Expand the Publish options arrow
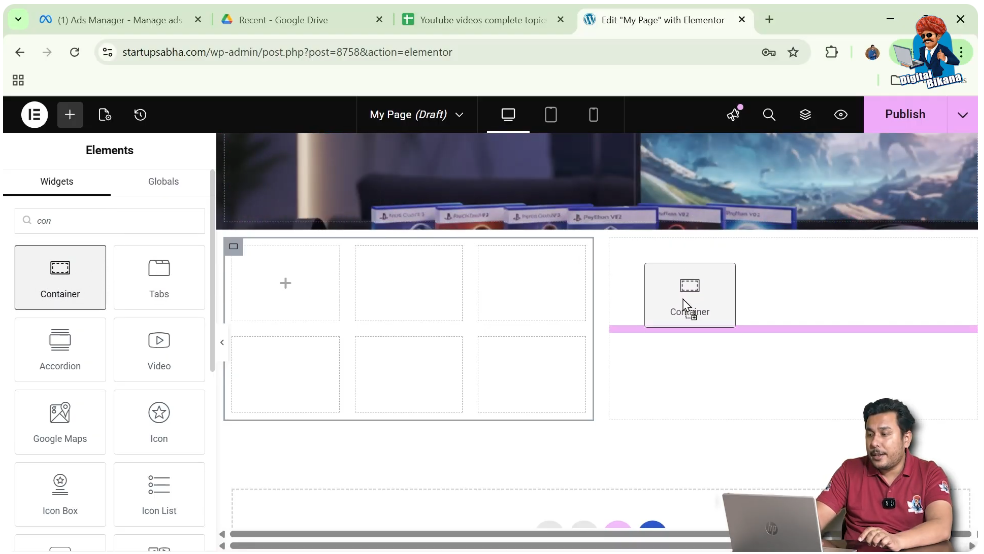984x554 pixels. tap(963, 115)
